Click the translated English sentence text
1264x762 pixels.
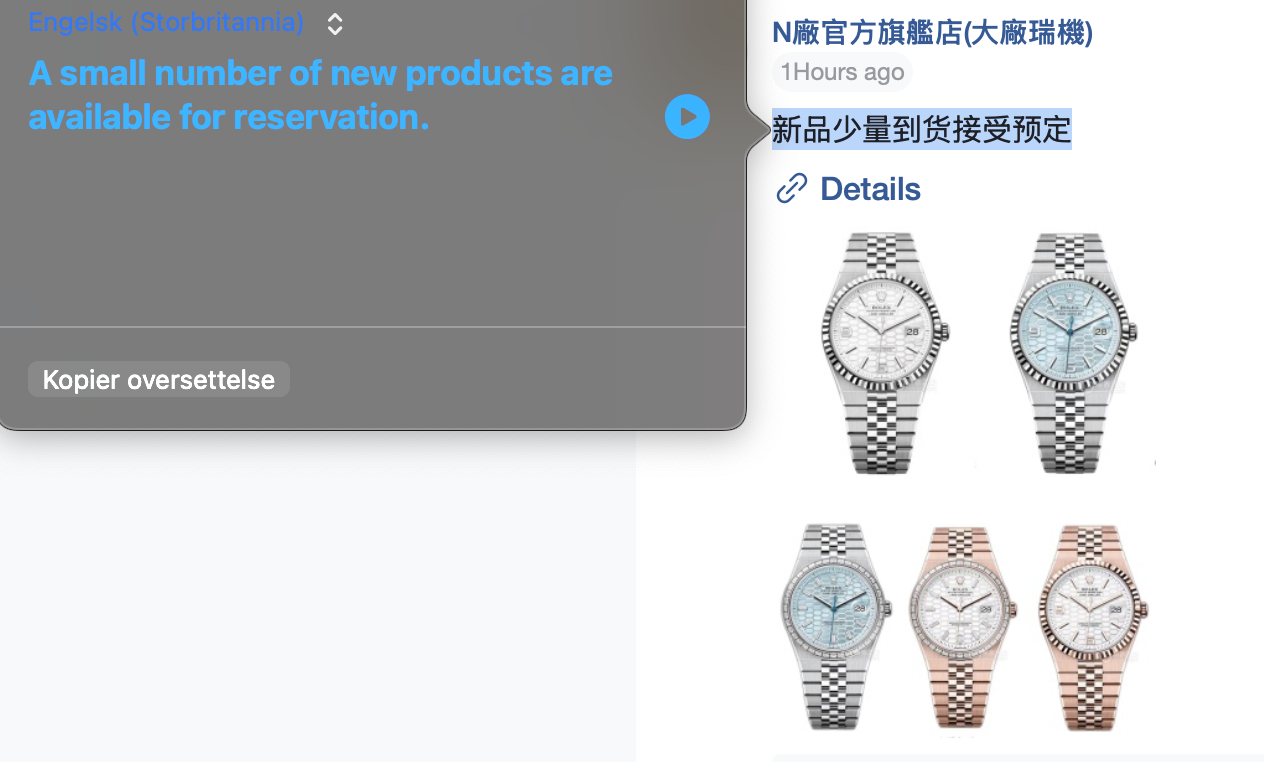320,95
